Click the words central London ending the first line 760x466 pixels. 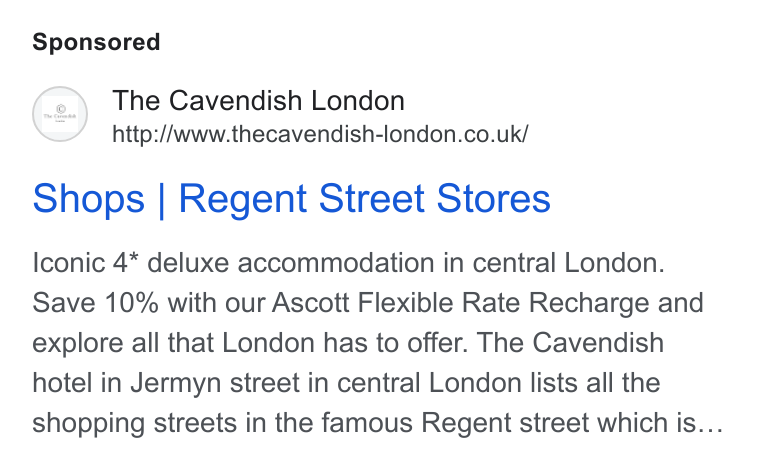coord(569,263)
